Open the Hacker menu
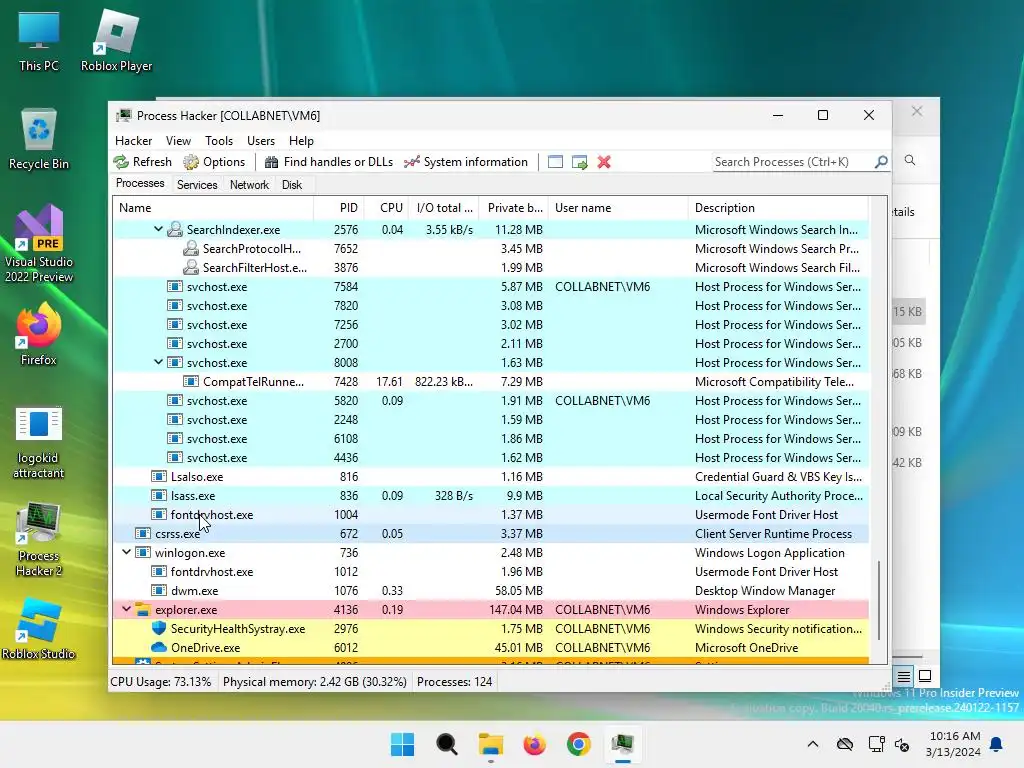1024x768 pixels. [133, 141]
